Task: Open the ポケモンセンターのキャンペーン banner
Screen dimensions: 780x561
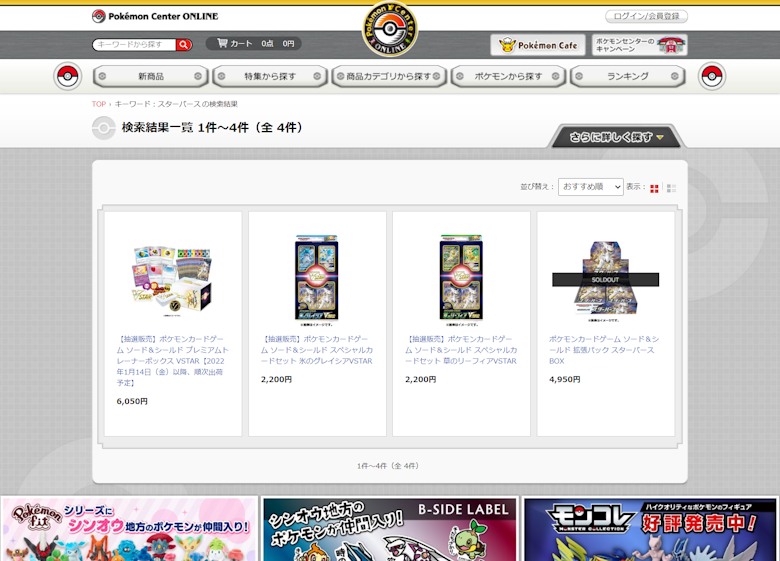Action: [640, 45]
